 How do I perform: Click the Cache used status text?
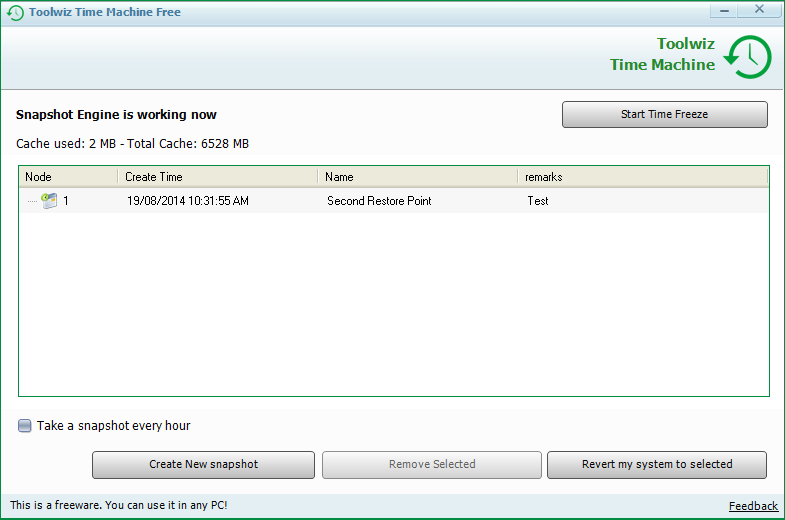pyautogui.click(x=132, y=144)
